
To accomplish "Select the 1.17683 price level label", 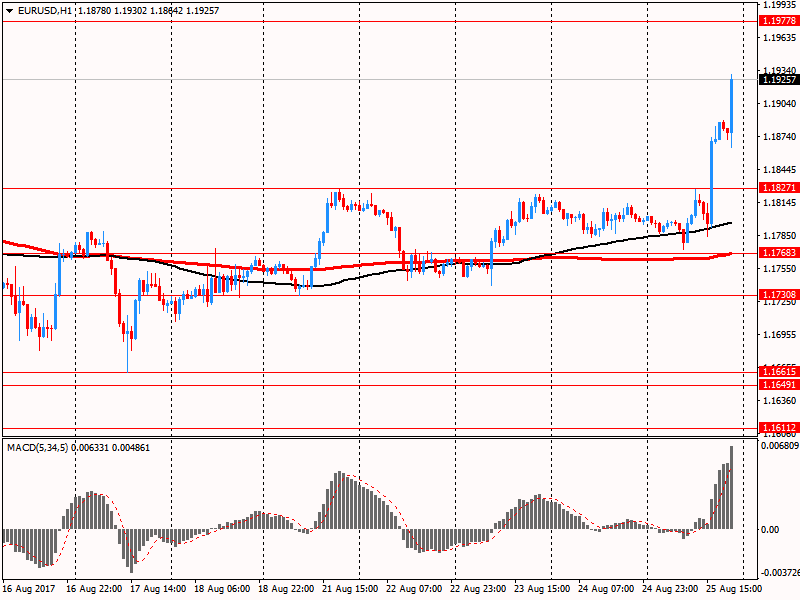I will 779,253.
